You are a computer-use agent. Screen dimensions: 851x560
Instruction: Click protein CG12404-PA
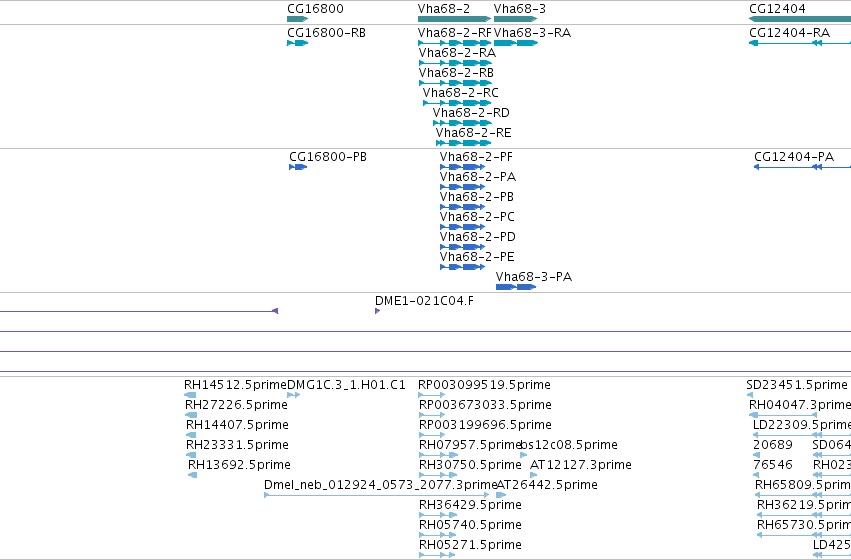794,157
